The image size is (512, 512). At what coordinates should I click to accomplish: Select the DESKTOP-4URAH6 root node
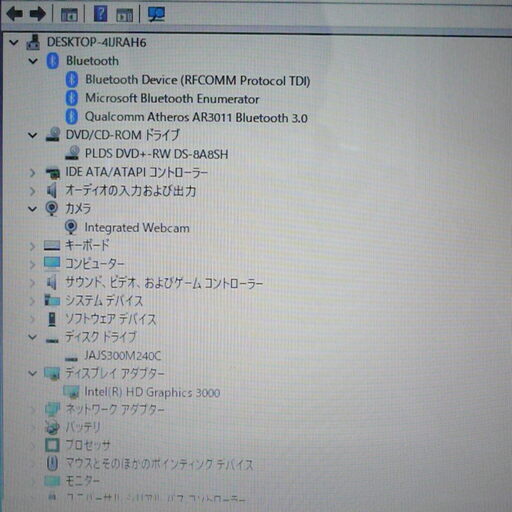click(96, 42)
